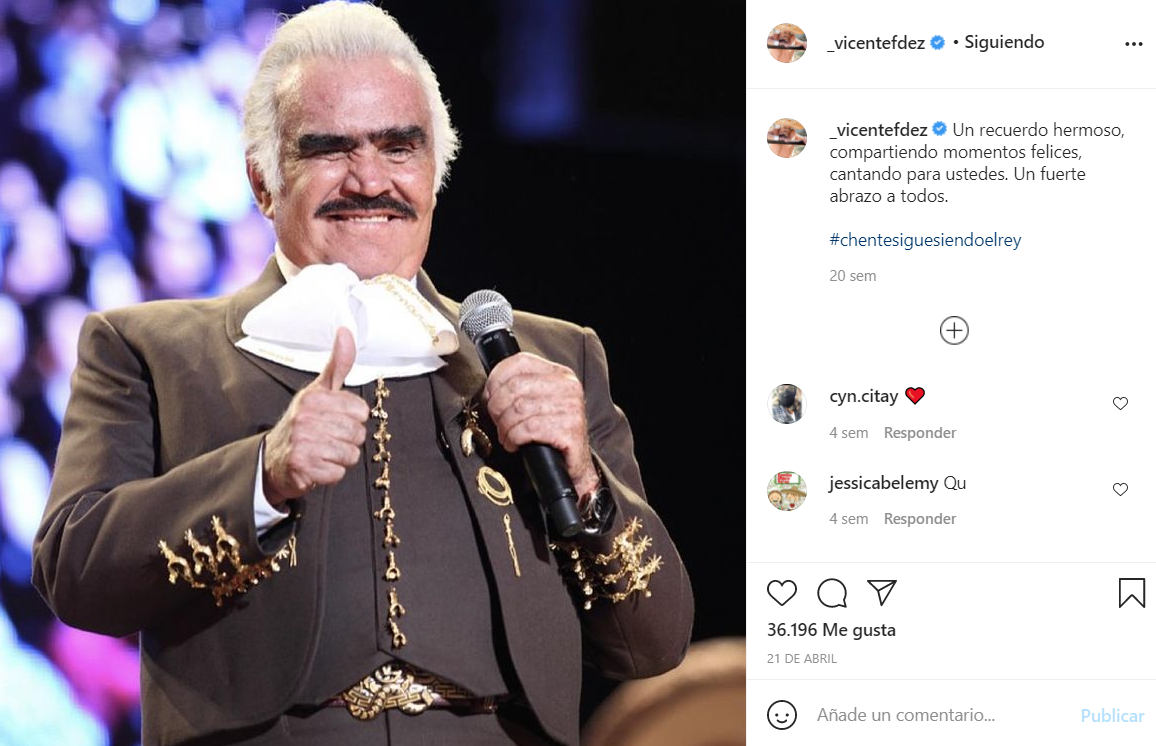Open cyn.citay's profile avatar
This screenshot has width=1156, height=746.
787,404
